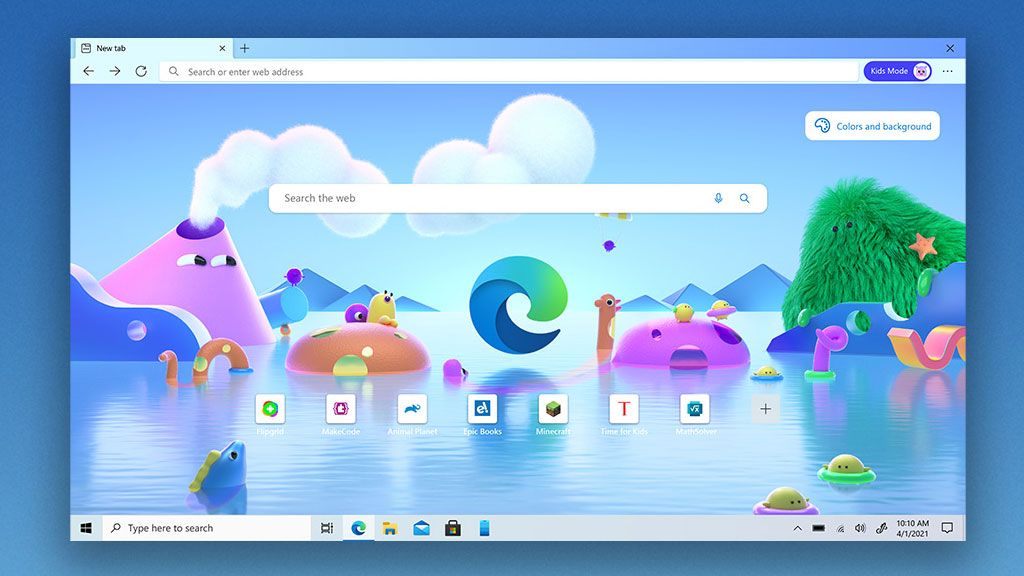Open Task View on the taskbar
This screenshot has height=576, width=1024.
click(327, 528)
